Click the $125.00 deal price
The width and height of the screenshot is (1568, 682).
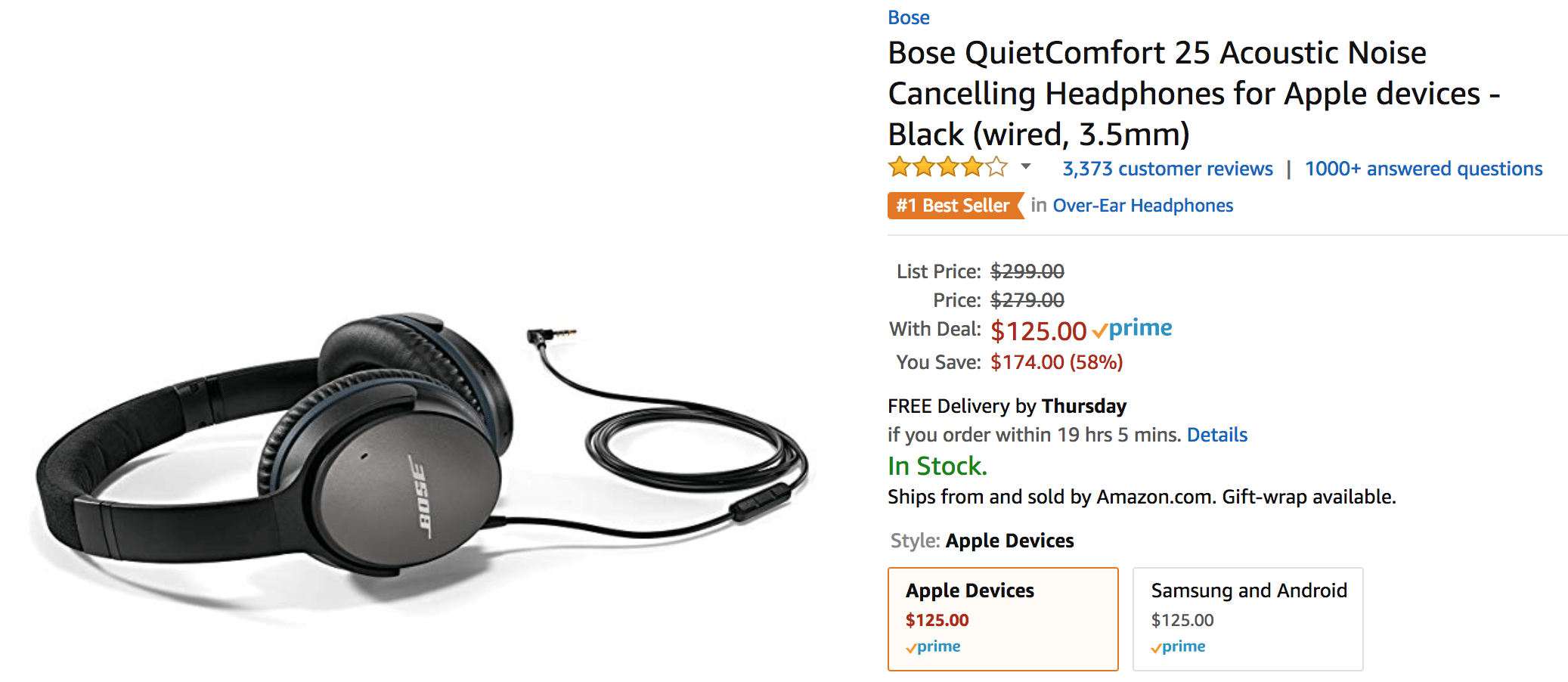(x=1038, y=331)
